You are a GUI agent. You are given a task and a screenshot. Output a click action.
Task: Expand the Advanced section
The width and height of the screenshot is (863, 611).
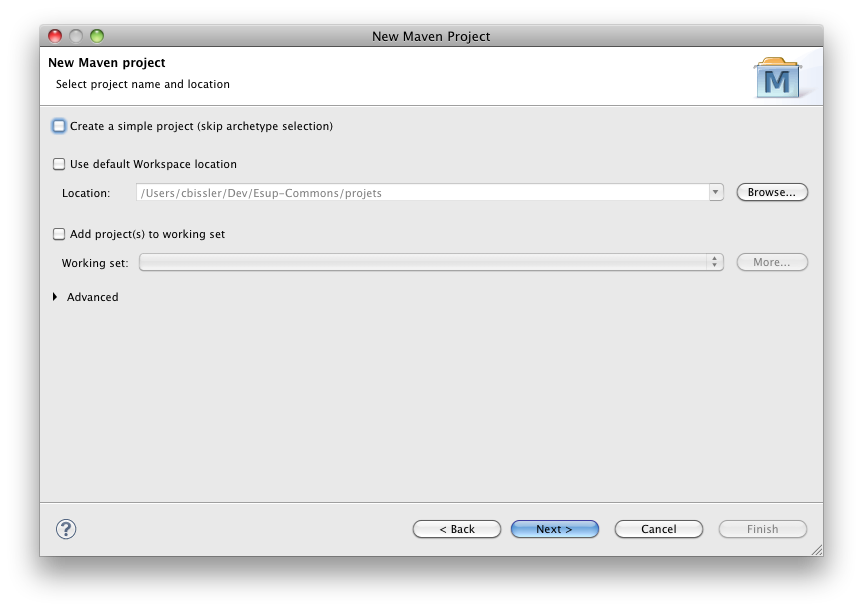tap(56, 297)
